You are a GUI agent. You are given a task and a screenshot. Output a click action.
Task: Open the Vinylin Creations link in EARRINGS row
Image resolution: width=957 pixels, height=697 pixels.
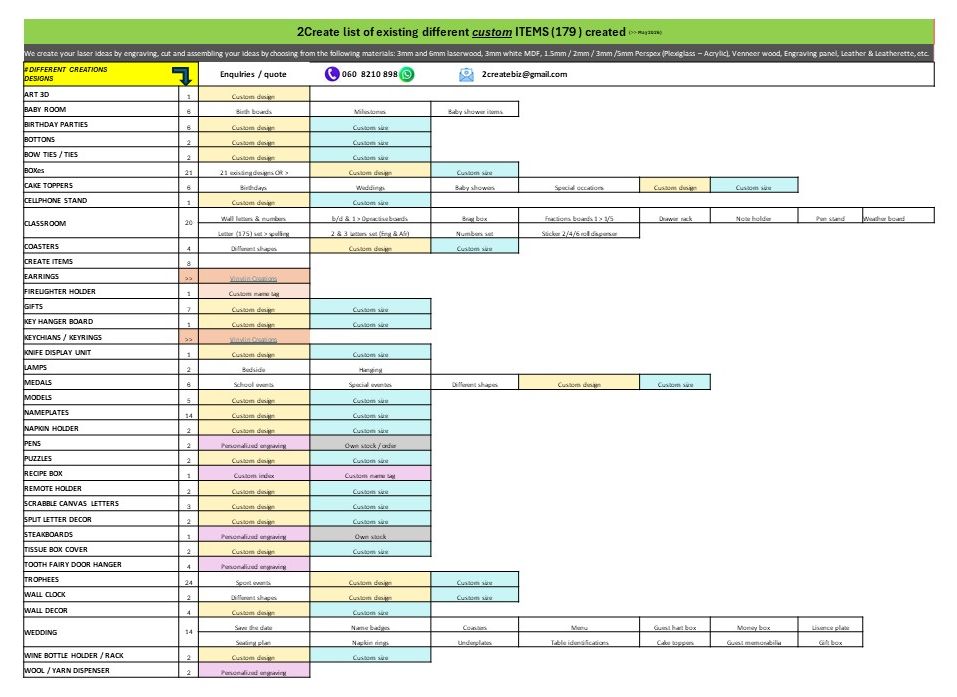pos(253,278)
